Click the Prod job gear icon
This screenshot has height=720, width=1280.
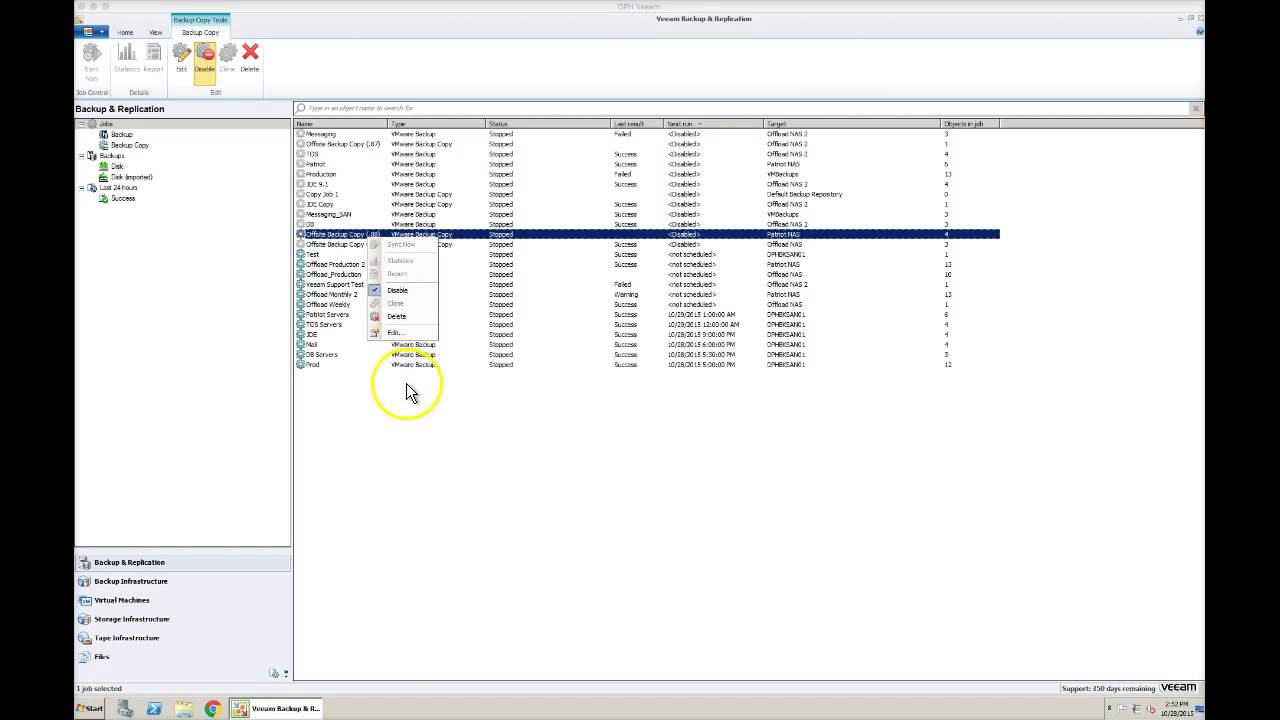[300, 364]
